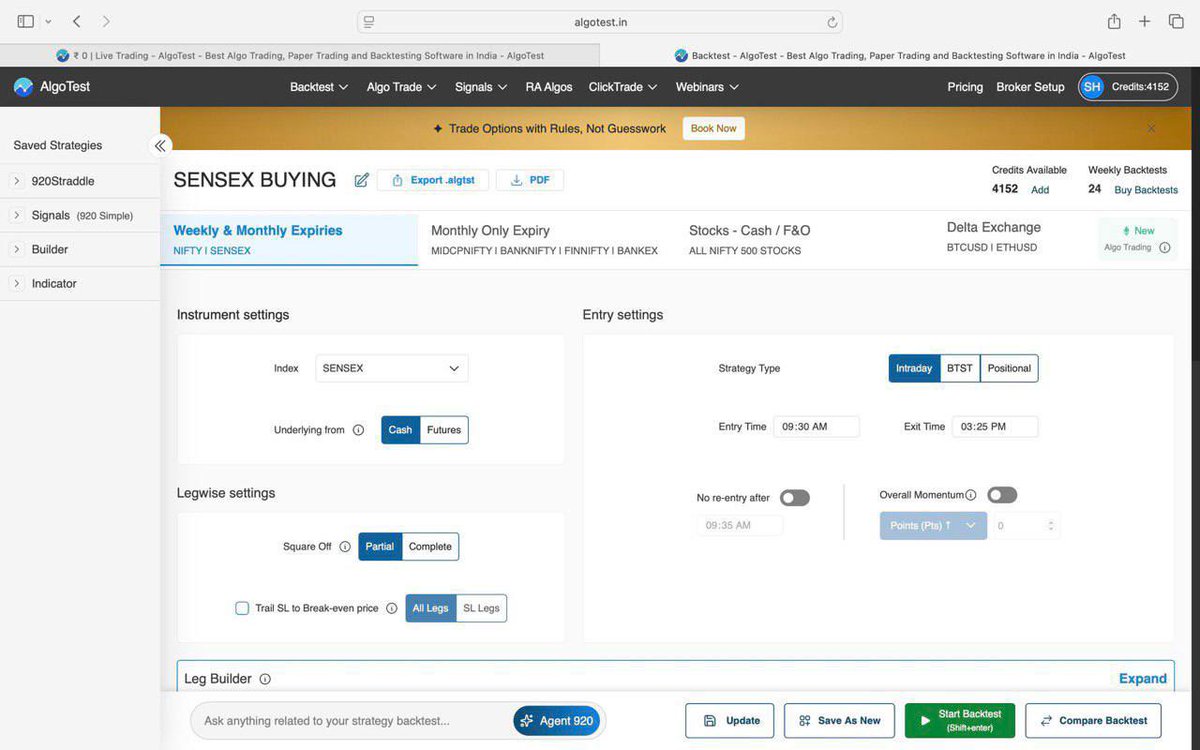
Task: Select All Legs option
Action: pyautogui.click(x=431, y=608)
